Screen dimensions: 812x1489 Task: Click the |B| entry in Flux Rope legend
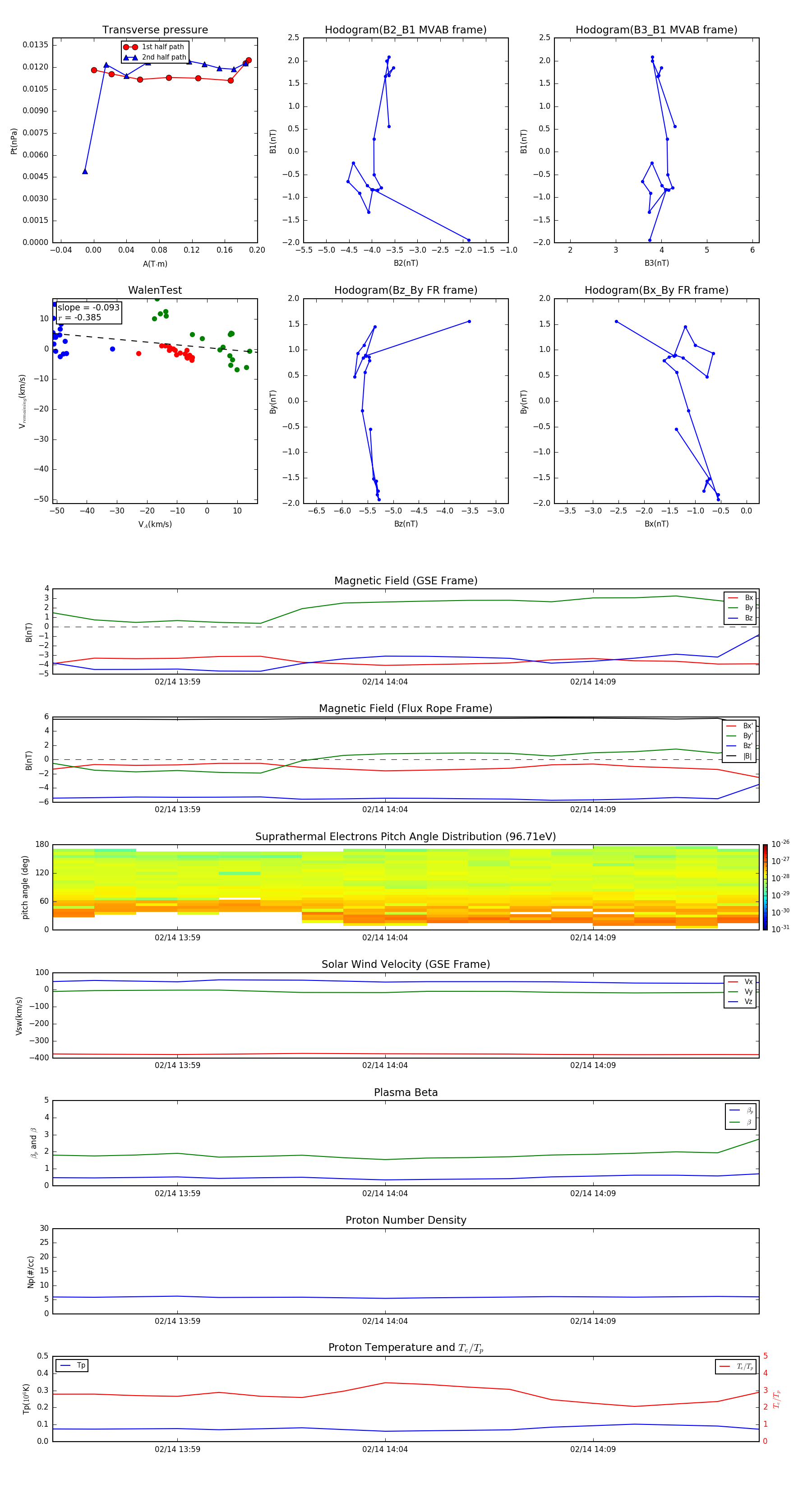click(740, 756)
